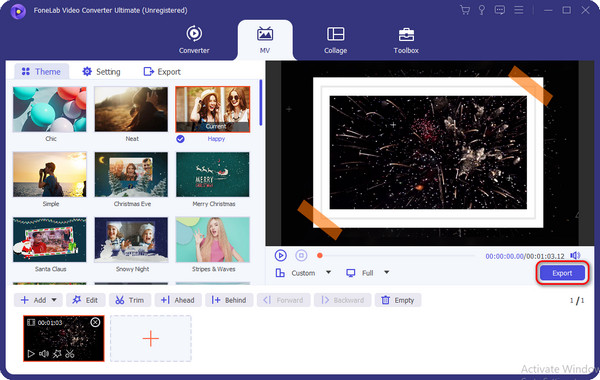
Task: Expand the Add dropdown arrow
Action: click(x=54, y=300)
